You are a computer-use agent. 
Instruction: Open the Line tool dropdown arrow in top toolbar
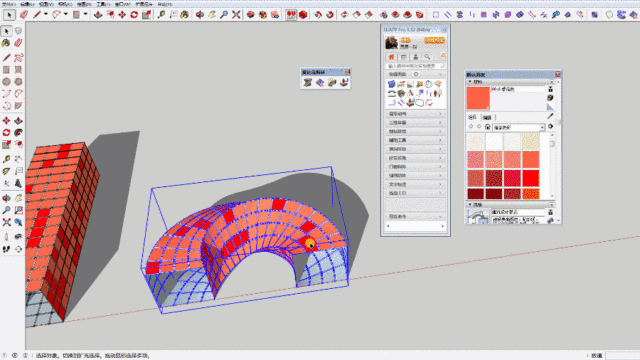click(46, 14)
